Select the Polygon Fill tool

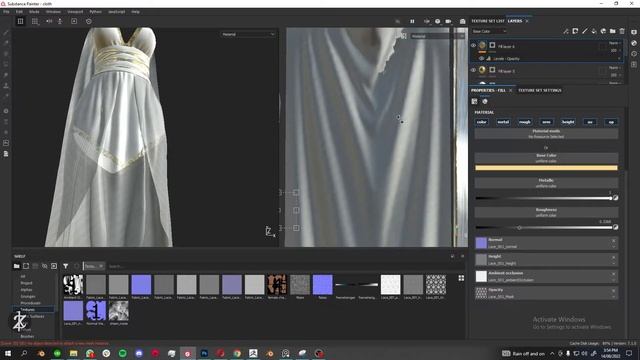click(x=6, y=64)
